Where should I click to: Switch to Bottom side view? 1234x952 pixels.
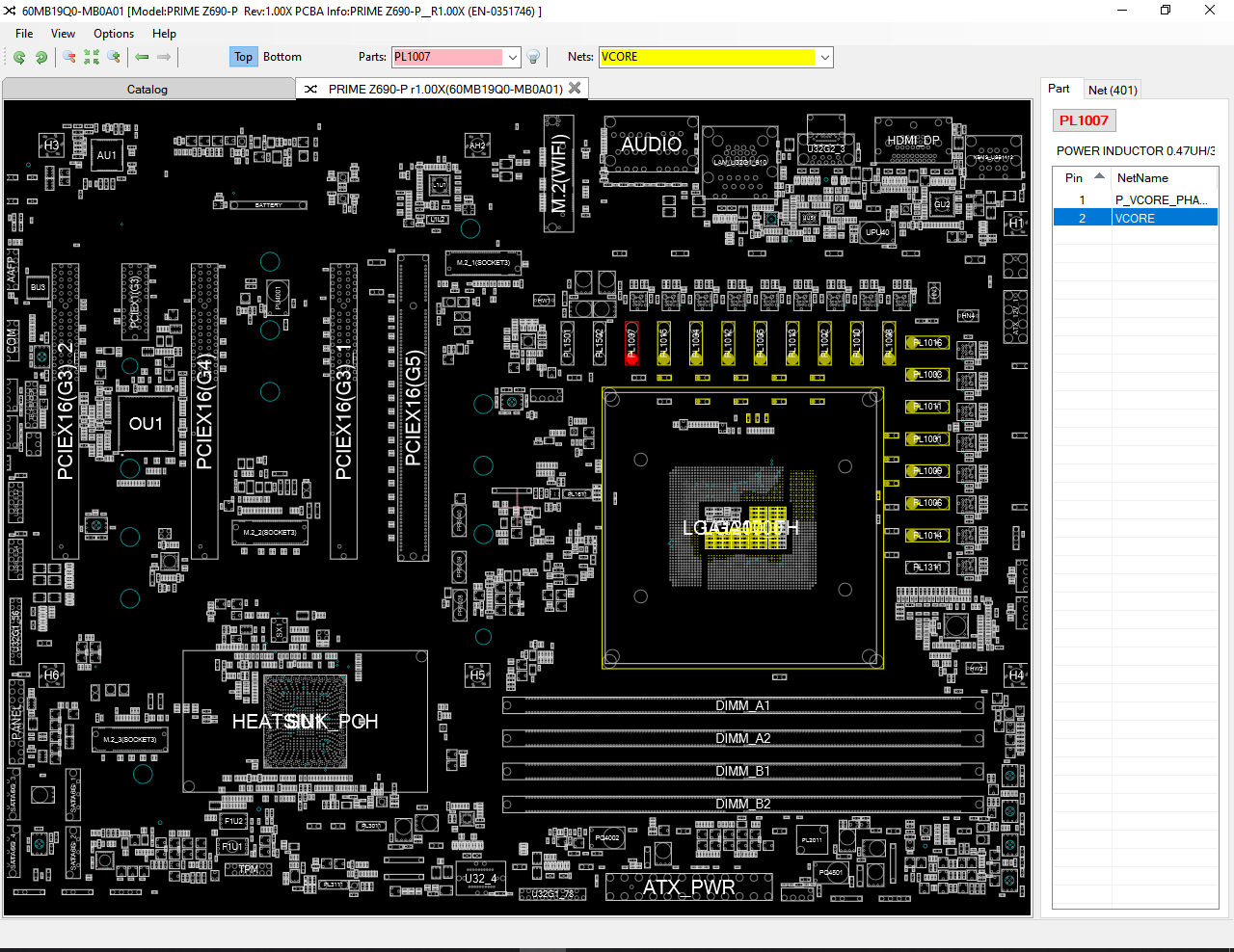[x=282, y=57]
